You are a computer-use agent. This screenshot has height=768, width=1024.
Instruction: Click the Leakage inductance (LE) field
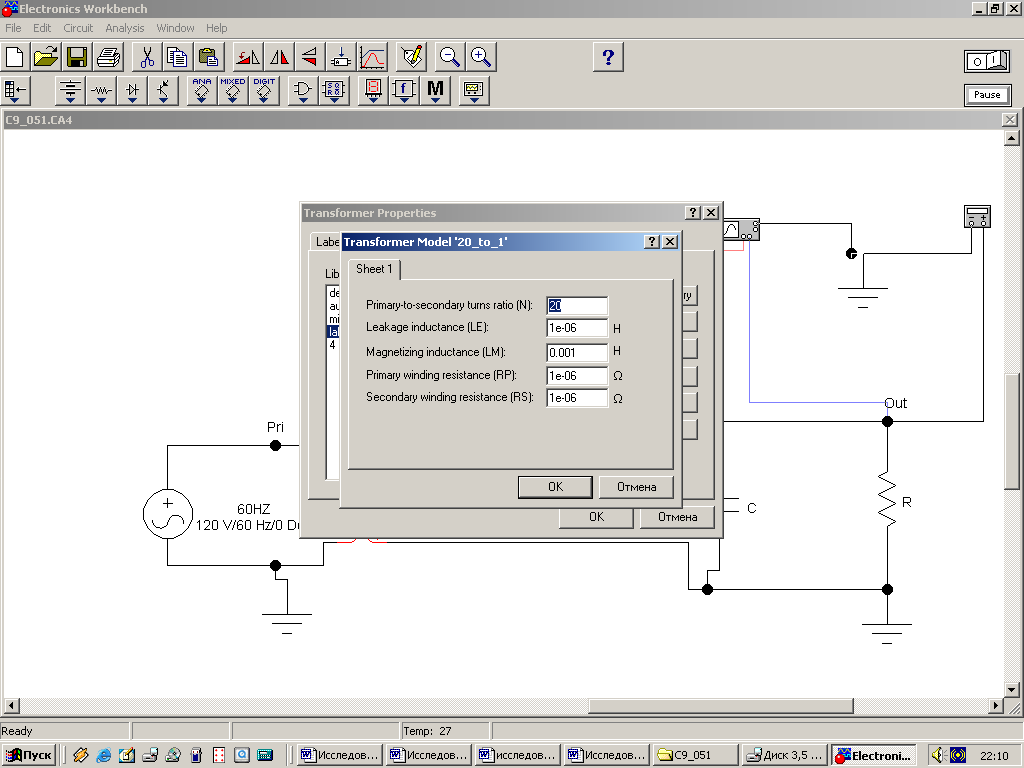577,328
